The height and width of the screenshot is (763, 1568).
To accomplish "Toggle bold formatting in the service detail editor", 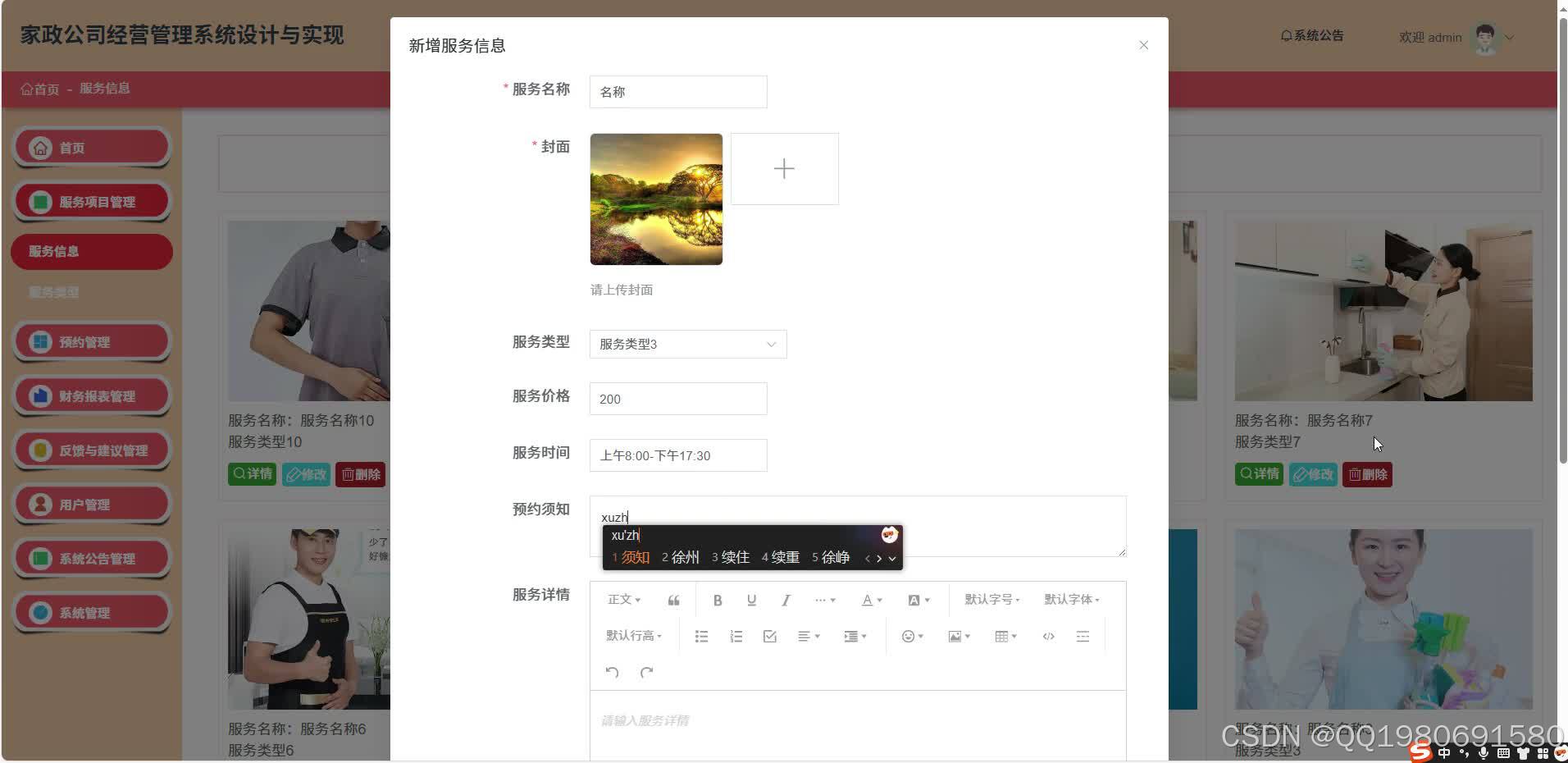I will point(717,600).
